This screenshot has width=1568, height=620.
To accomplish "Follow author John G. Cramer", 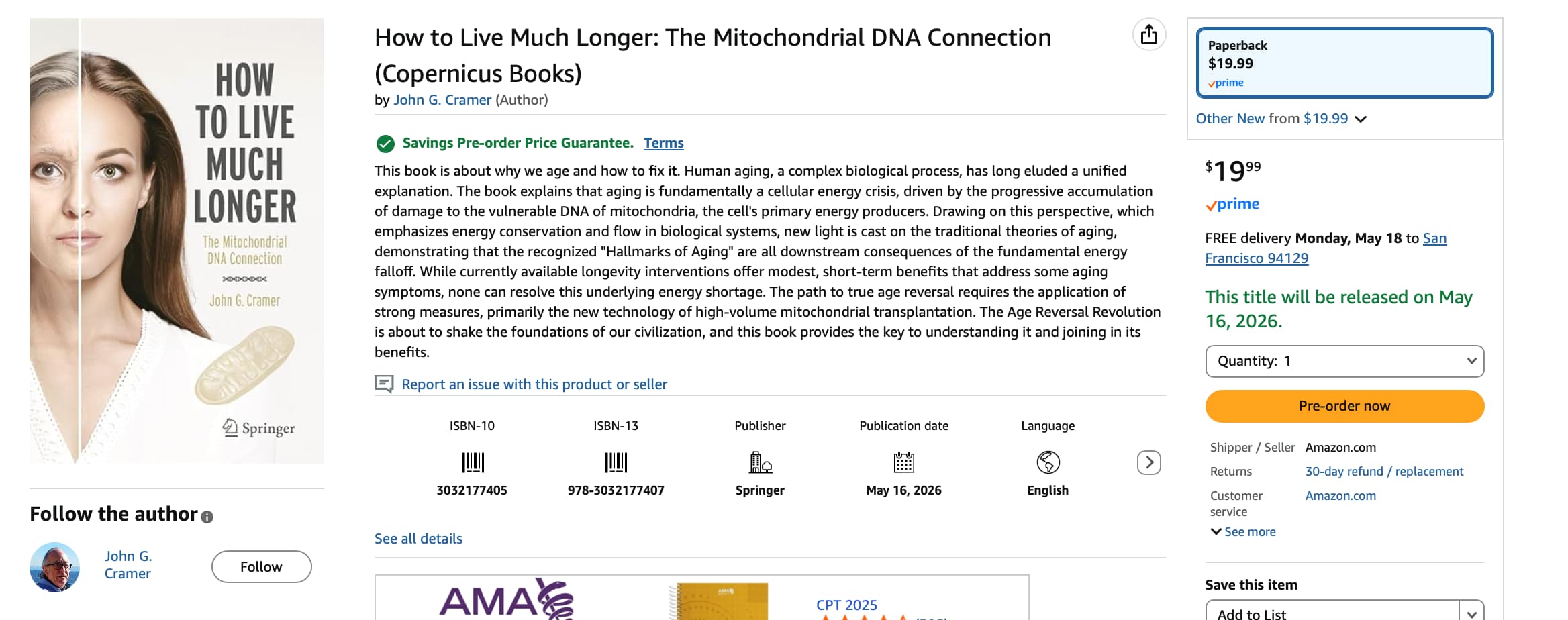I will [x=261, y=567].
